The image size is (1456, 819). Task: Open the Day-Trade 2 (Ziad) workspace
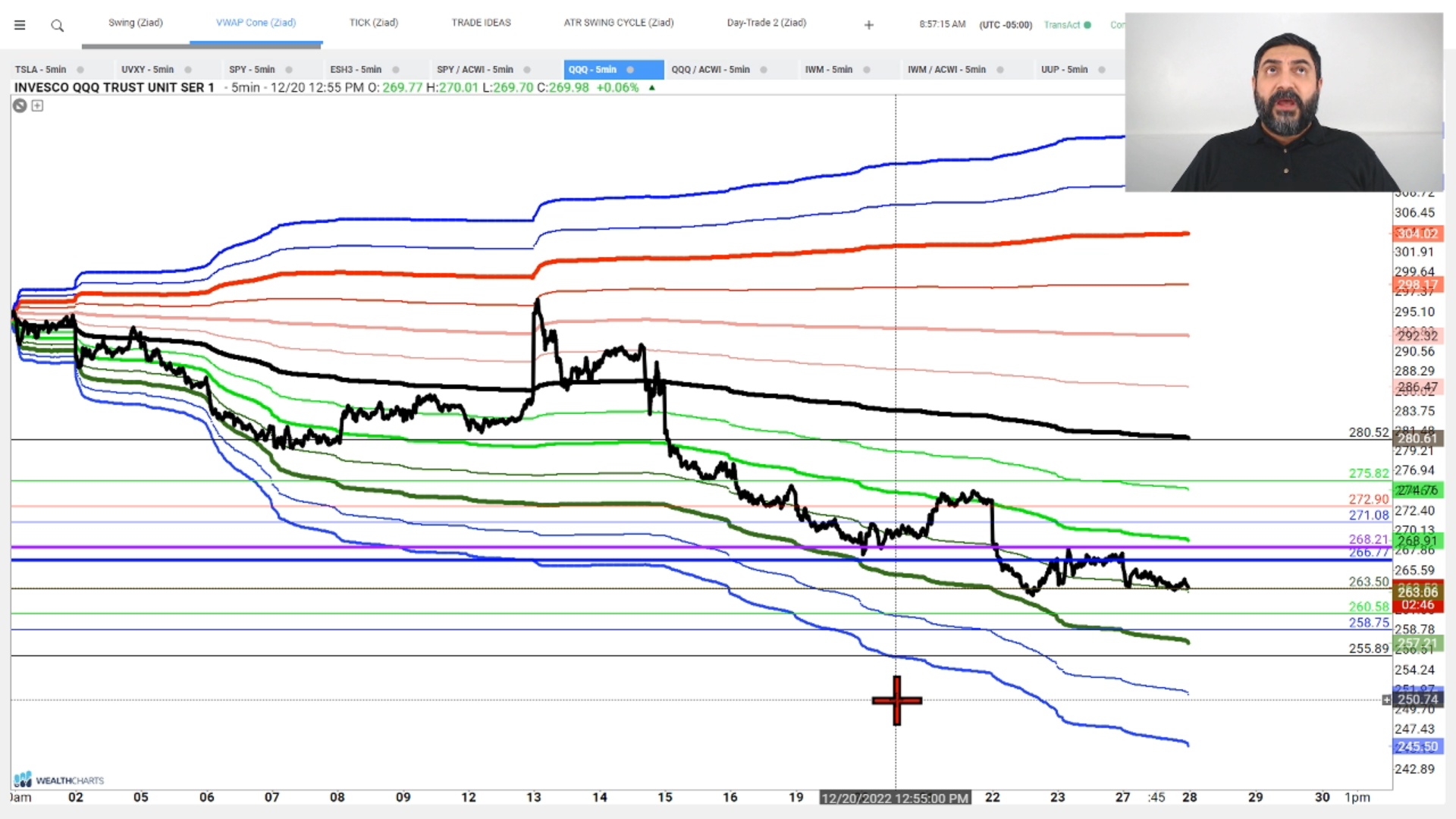767,23
